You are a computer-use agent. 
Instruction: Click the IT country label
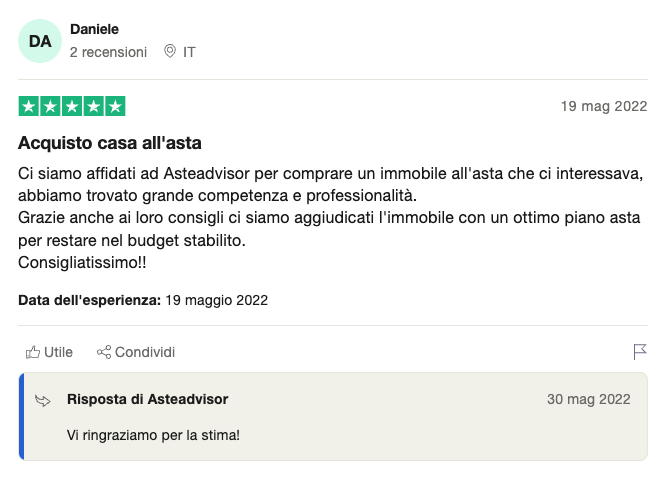[189, 52]
